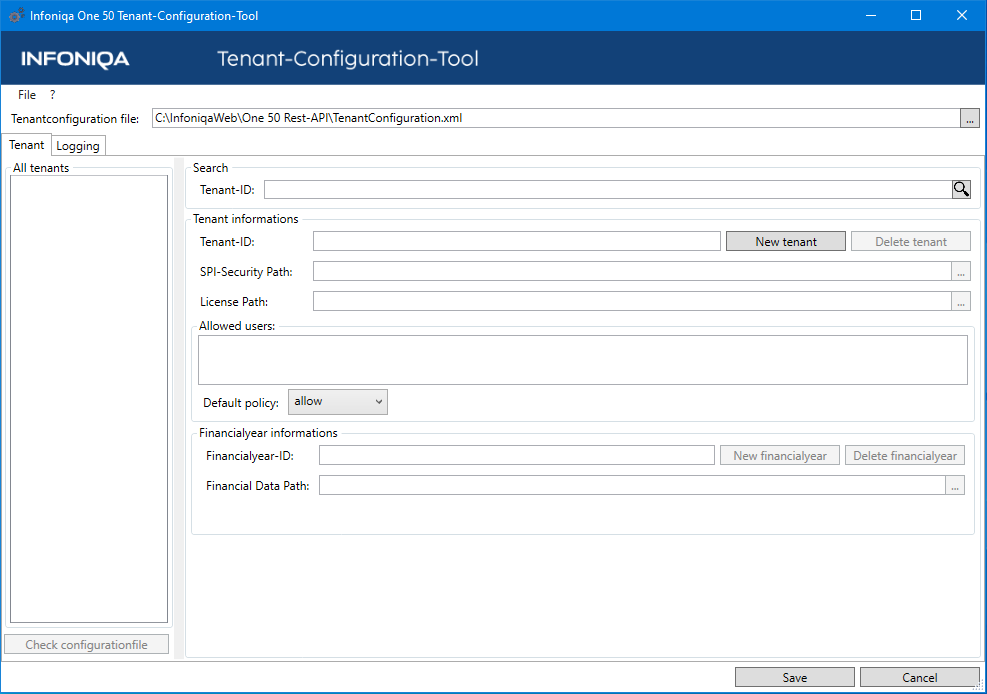Click into the Allowed users box
987x694 pixels.
tap(583, 360)
